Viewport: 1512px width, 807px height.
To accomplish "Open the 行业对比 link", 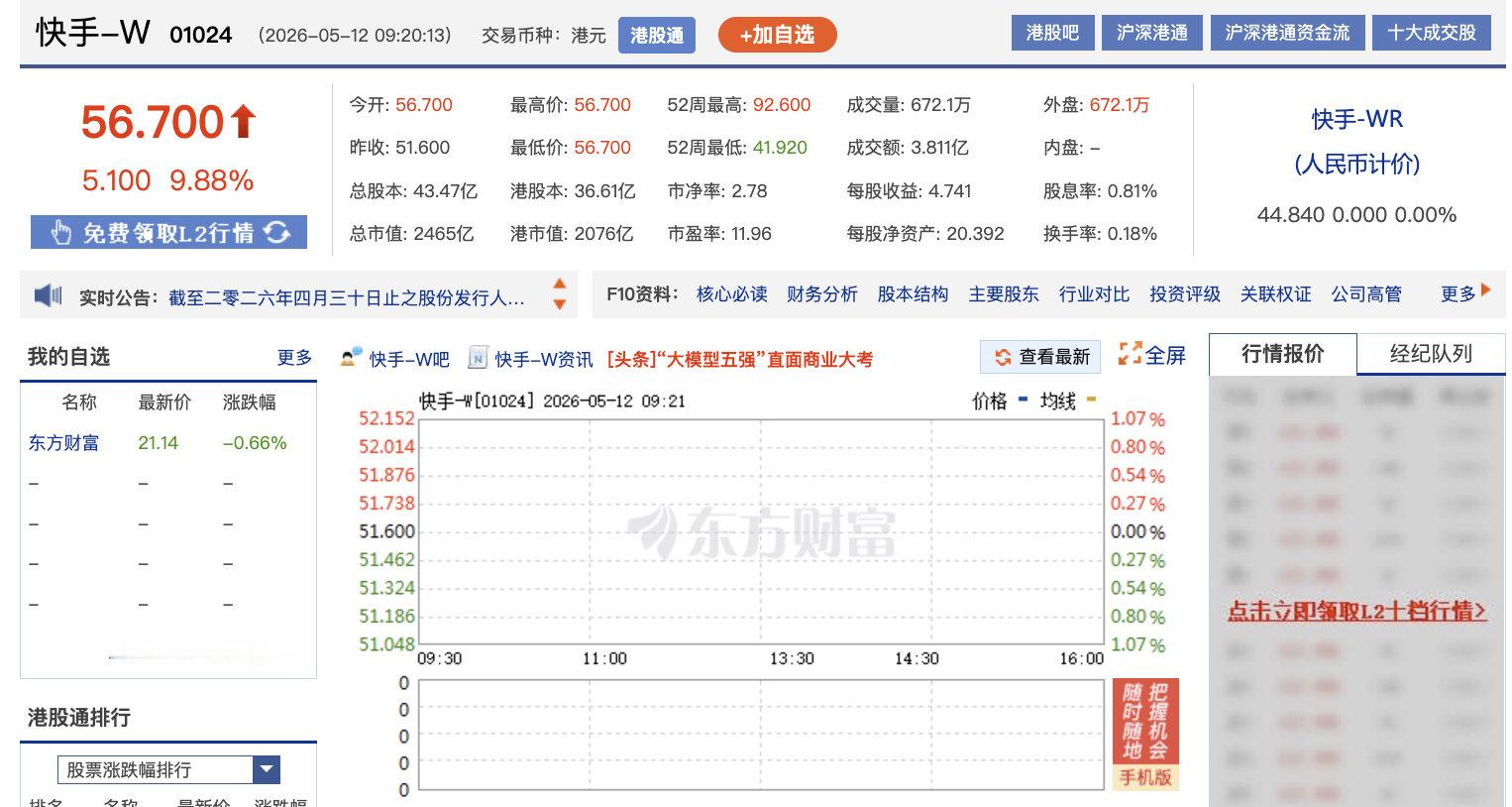I will [1094, 294].
